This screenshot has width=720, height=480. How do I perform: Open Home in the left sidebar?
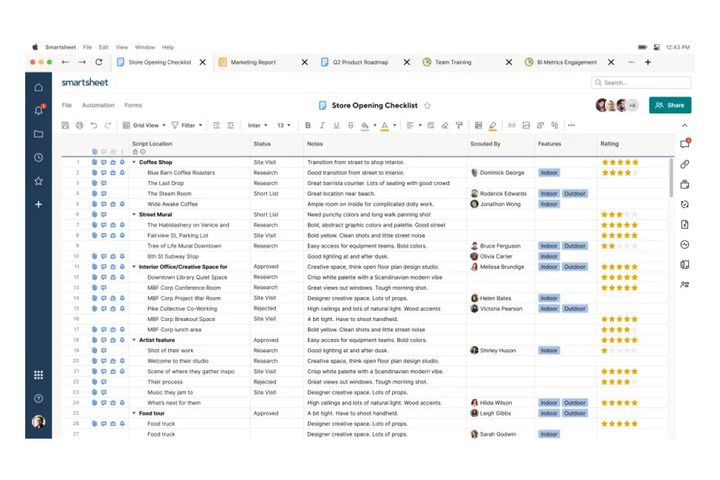coord(39,87)
